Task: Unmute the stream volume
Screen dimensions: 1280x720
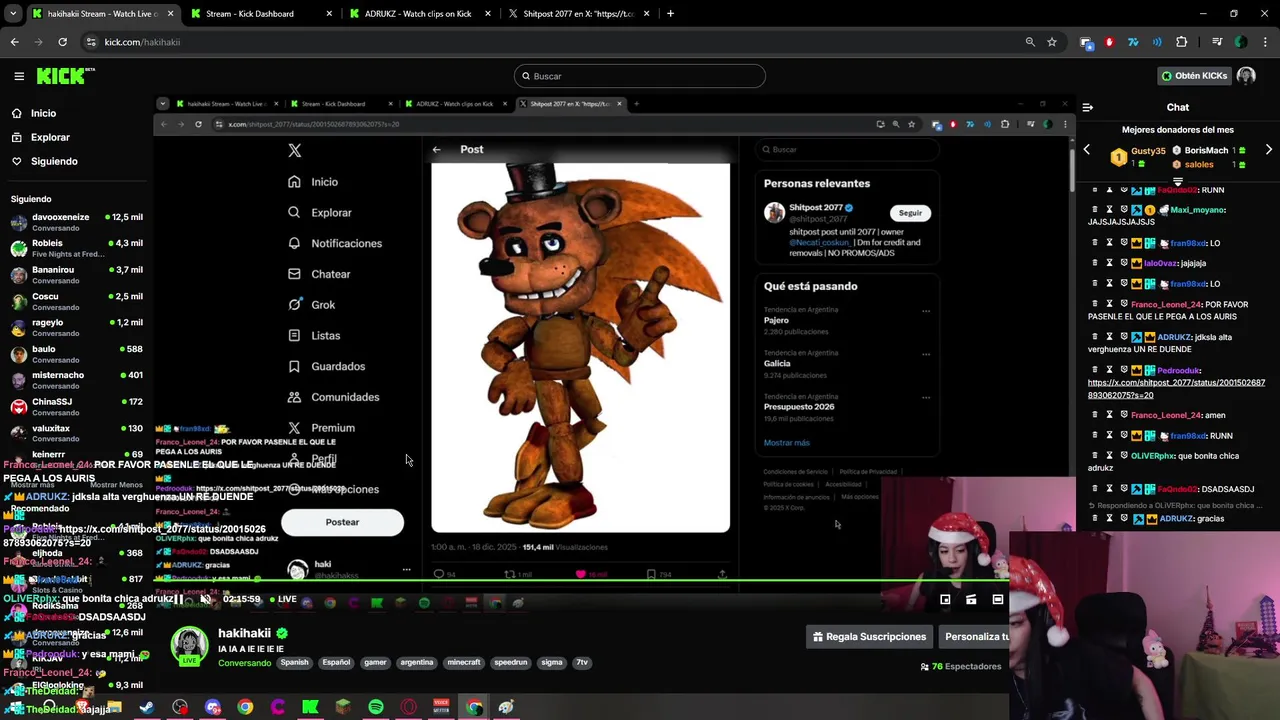Action: pyautogui.click(x=205, y=599)
